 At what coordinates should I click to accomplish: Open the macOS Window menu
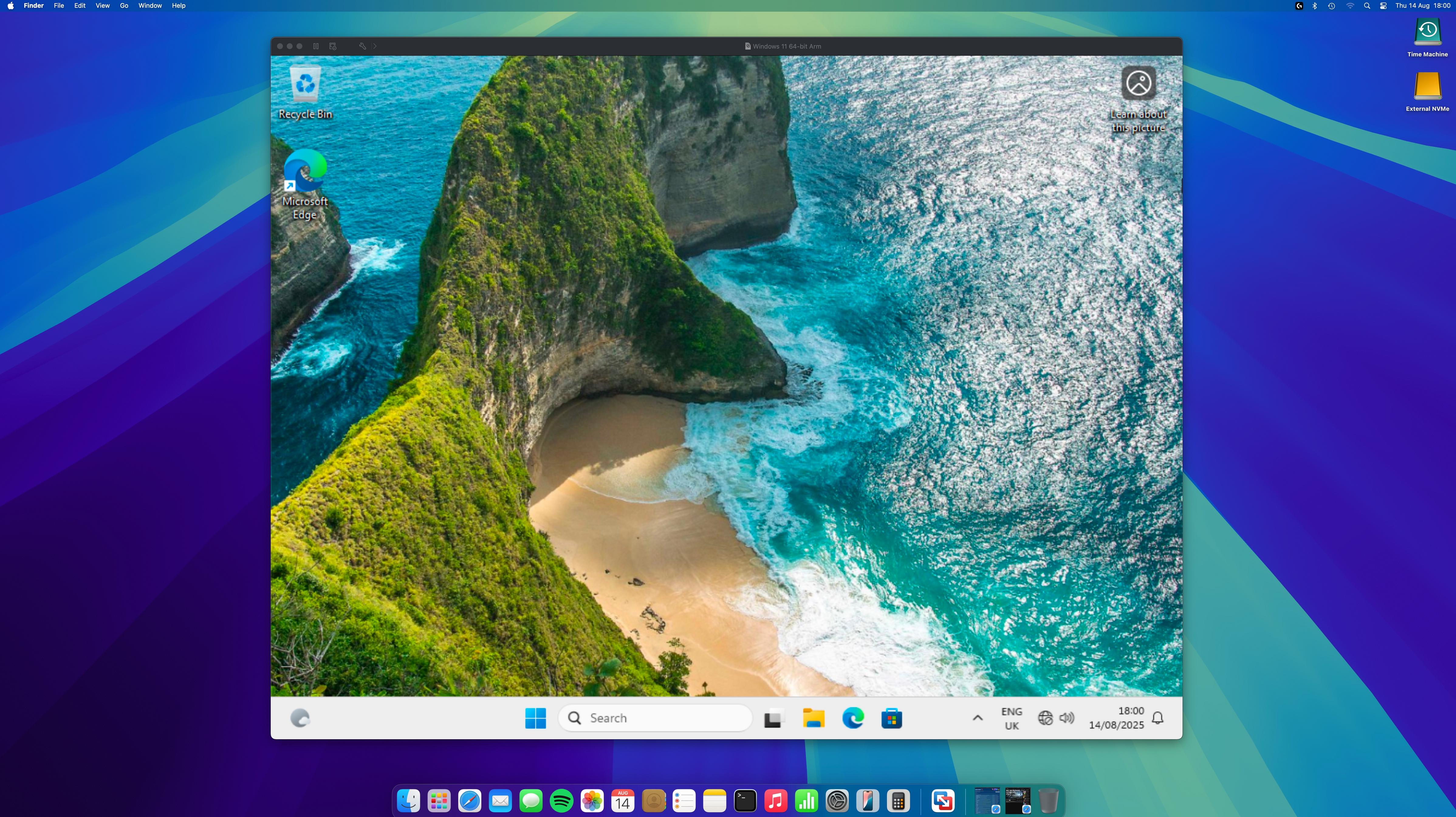coord(150,6)
